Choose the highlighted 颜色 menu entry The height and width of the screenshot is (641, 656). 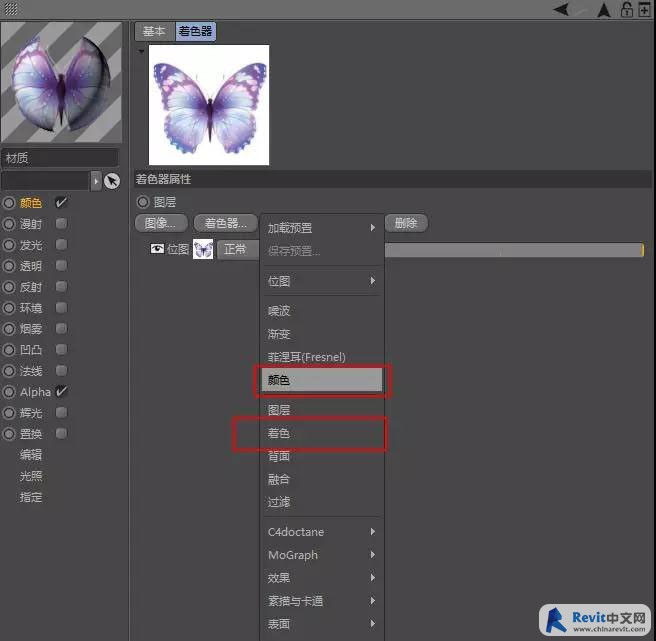tap(321, 380)
